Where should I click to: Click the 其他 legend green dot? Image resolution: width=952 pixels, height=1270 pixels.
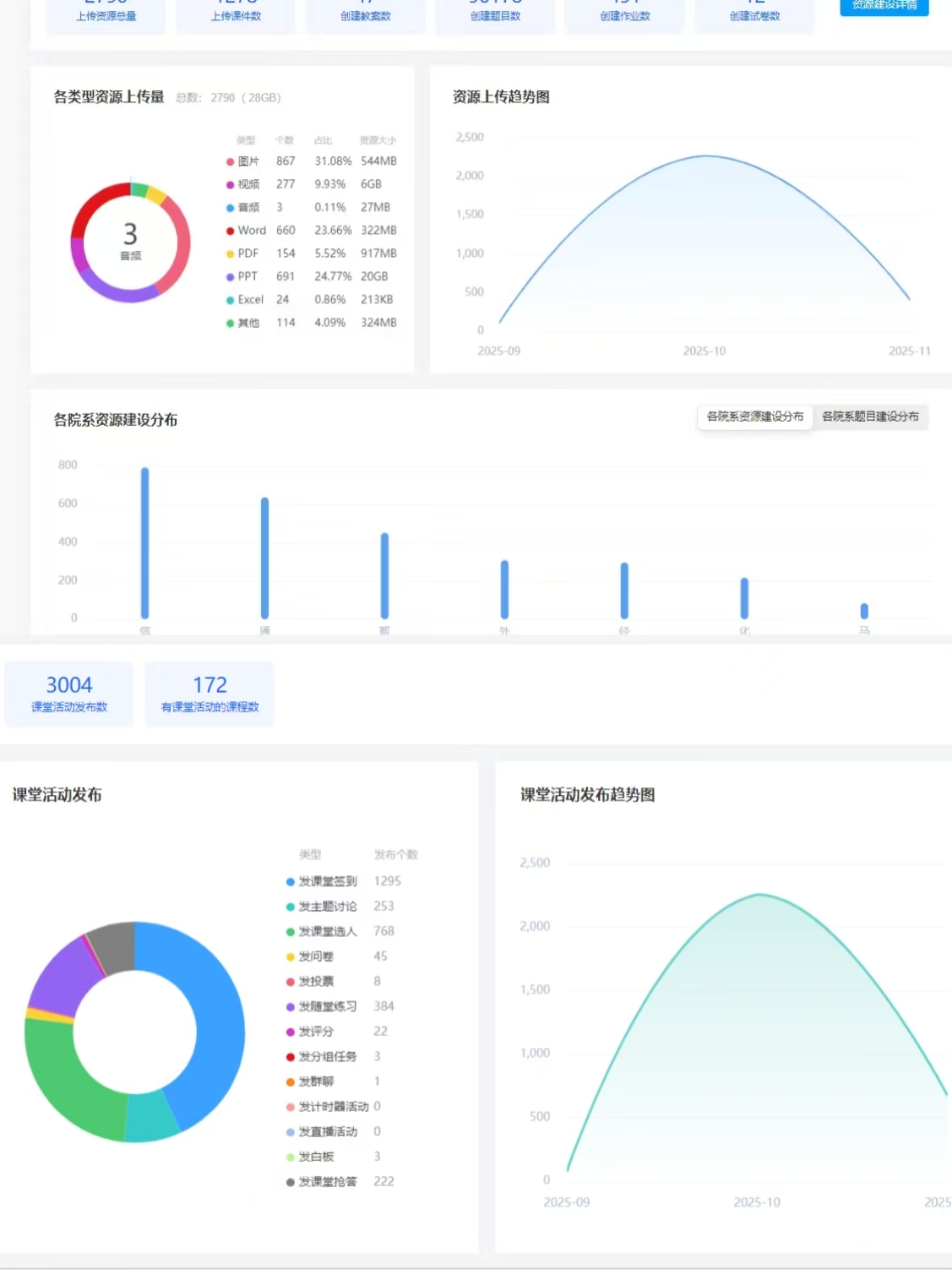(230, 323)
